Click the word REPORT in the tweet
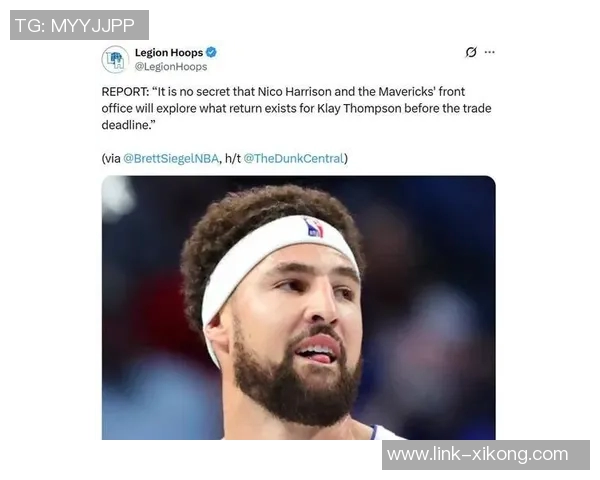Viewport: 600px width, 480px height. [x=125, y=92]
